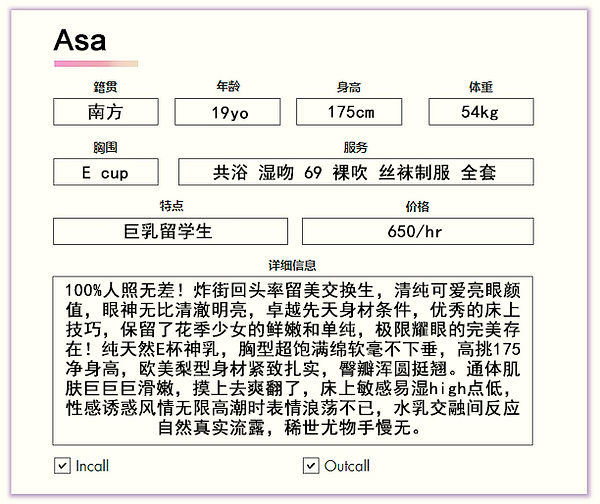Click the 体重 label
Image resolution: width=600 pixels, height=504 pixels.
coord(481,87)
